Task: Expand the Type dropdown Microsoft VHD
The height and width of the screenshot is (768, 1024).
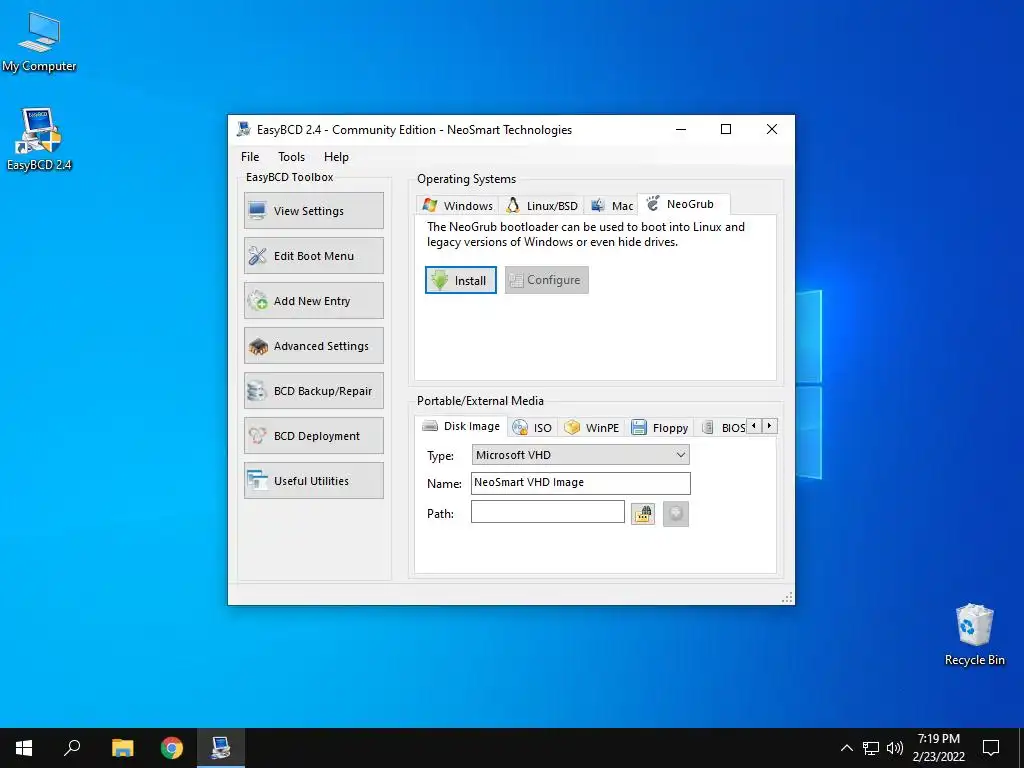Action: (x=581, y=455)
